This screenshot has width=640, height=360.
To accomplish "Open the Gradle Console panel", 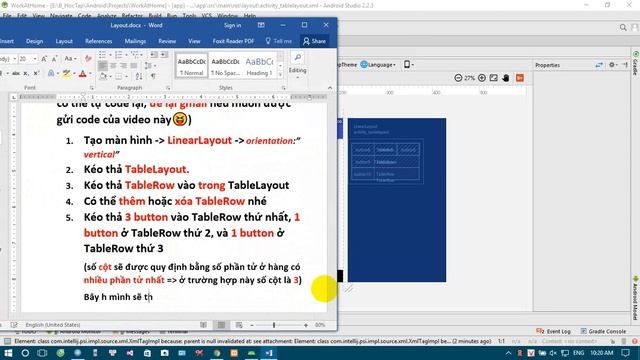I will click(x=603, y=331).
